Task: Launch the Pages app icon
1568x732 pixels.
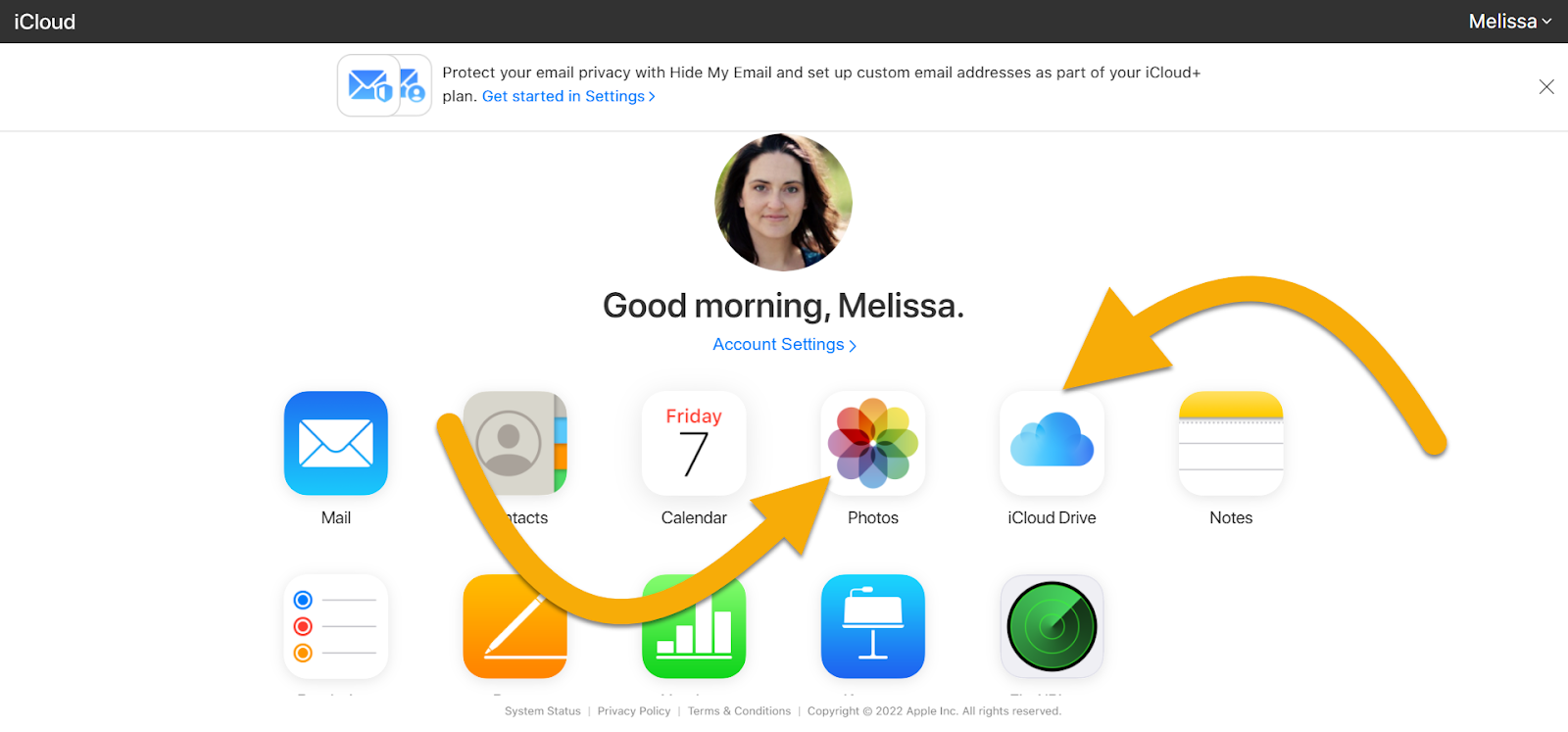Action: (x=515, y=626)
